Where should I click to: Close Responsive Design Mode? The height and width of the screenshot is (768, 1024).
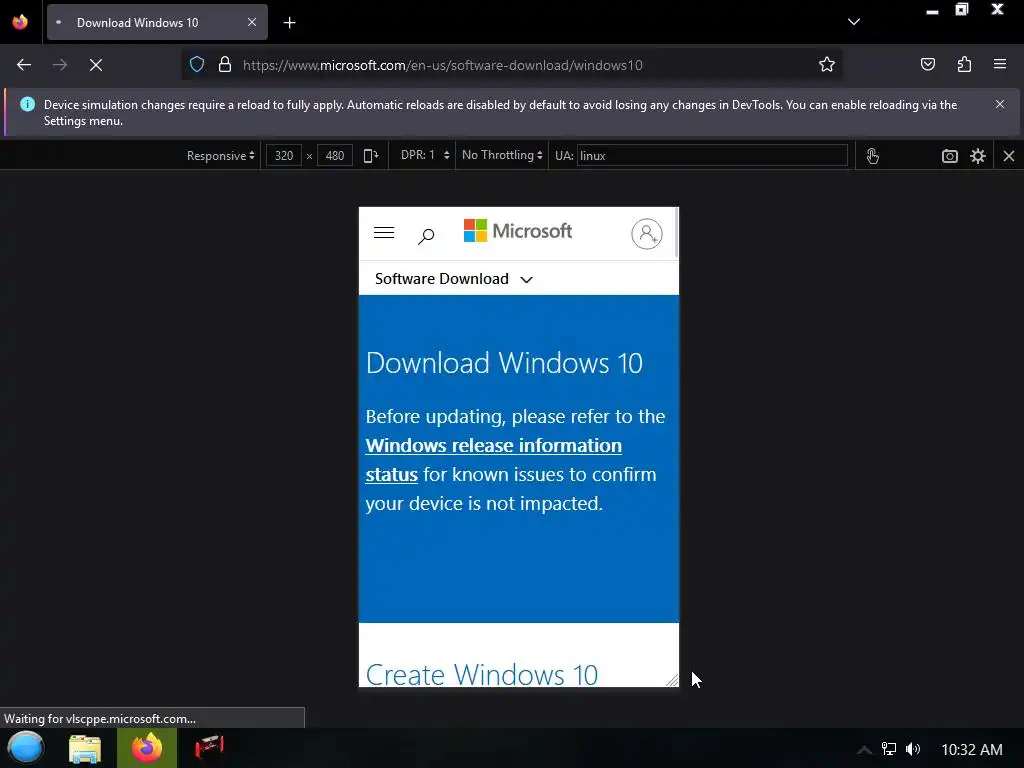point(1009,155)
